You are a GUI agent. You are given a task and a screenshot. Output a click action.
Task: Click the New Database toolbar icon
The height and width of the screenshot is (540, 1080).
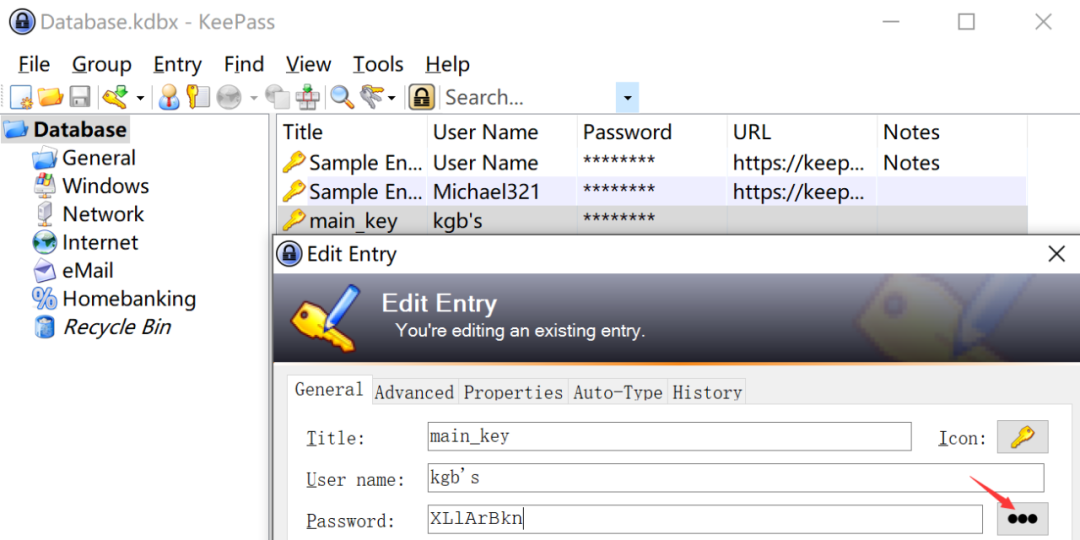pos(21,97)
